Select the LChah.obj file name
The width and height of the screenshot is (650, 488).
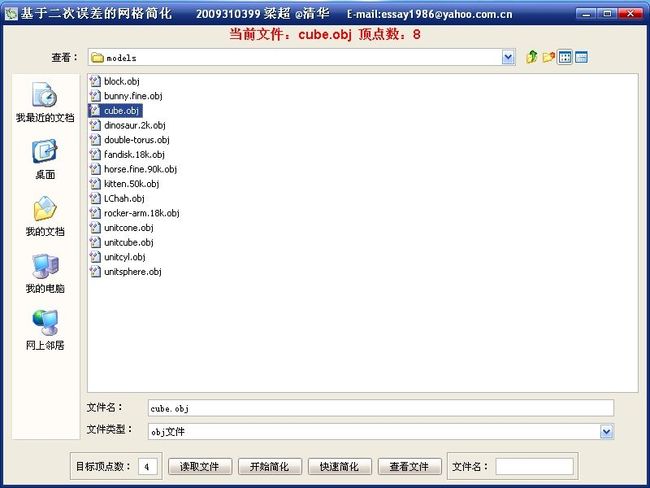click(124, 198)
